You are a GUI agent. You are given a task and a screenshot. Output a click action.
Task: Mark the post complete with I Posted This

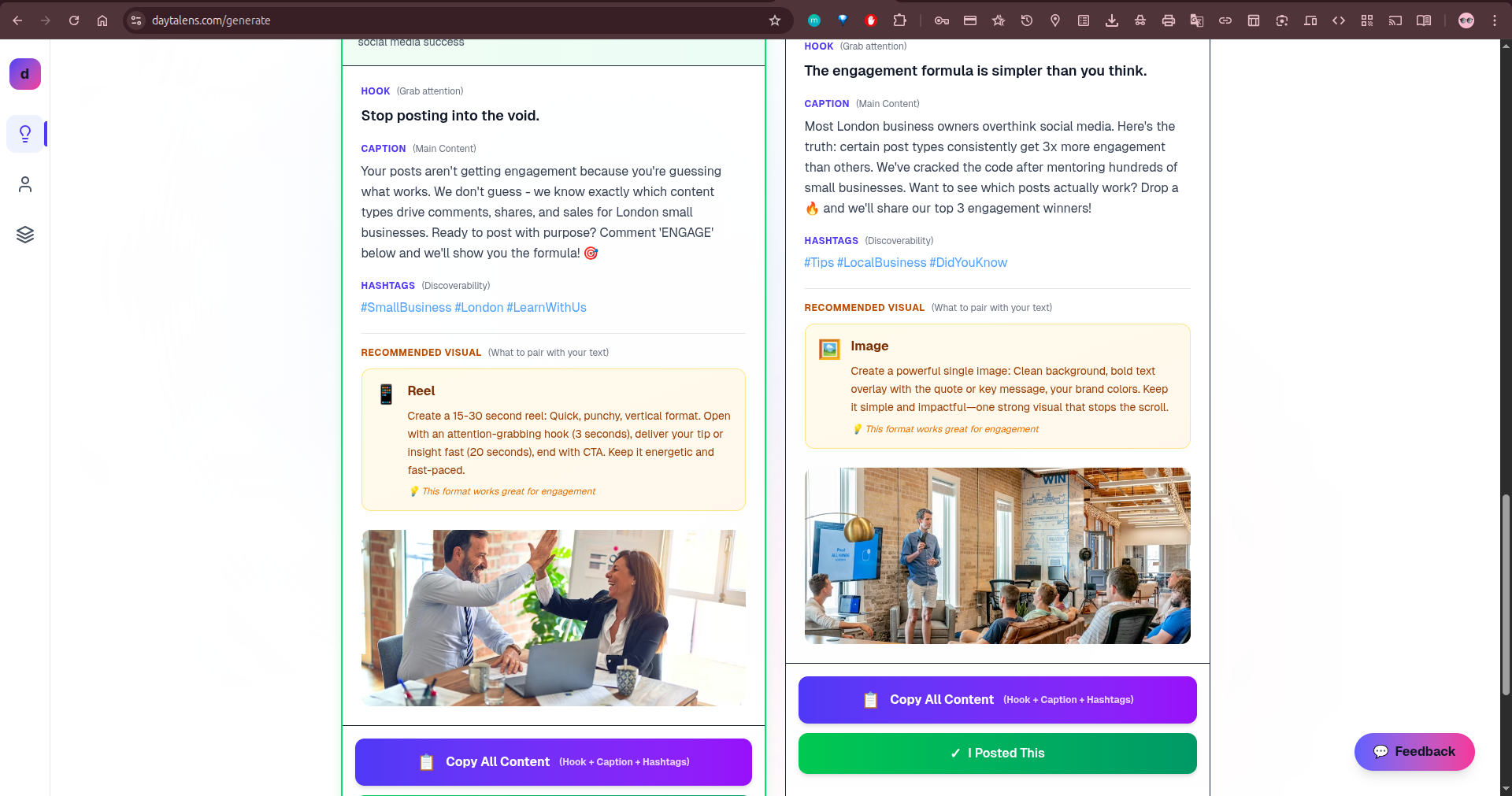pos(996,753)
